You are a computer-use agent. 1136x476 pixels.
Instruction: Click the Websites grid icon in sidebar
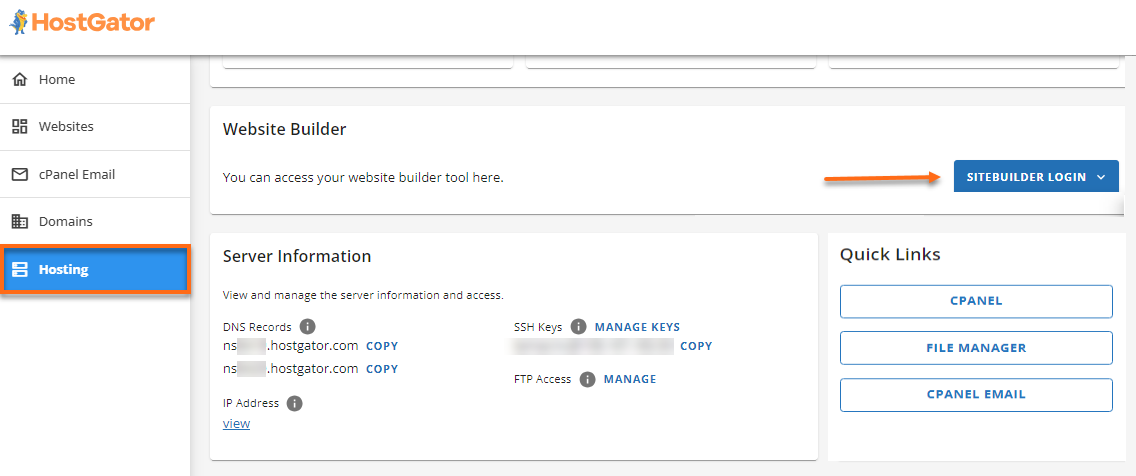pos(19,127)
